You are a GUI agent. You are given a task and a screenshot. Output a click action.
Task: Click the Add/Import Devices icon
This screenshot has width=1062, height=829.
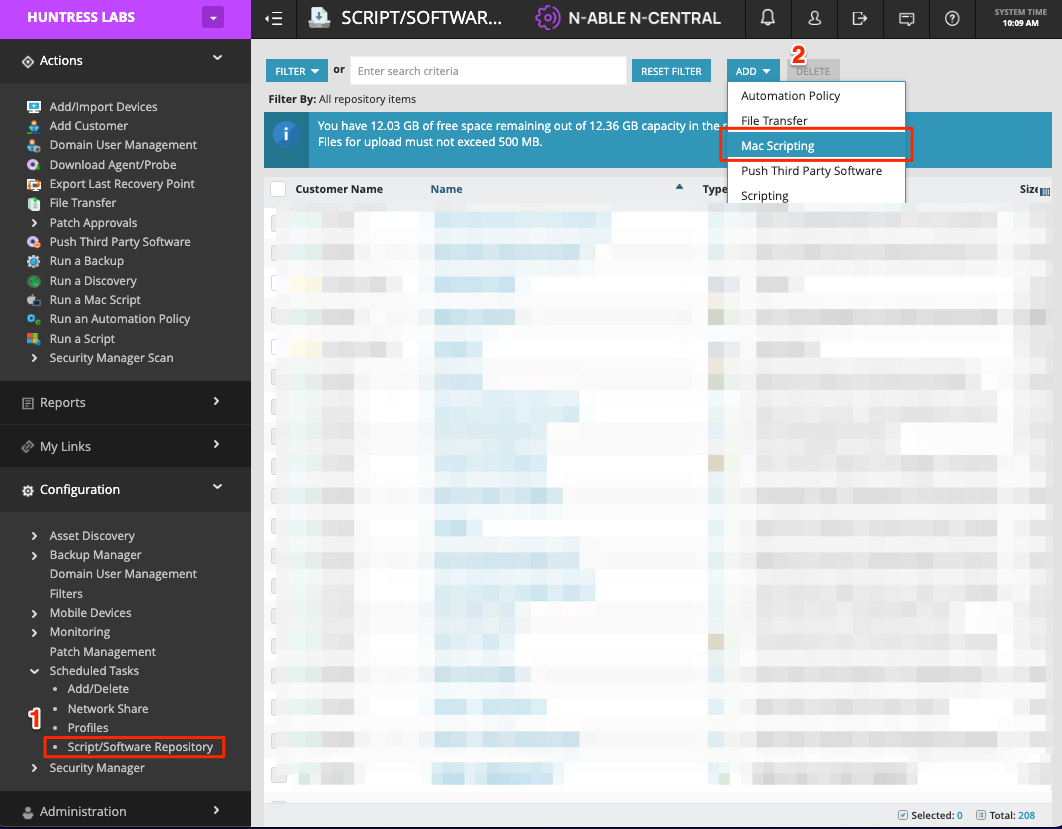[33, 106]
